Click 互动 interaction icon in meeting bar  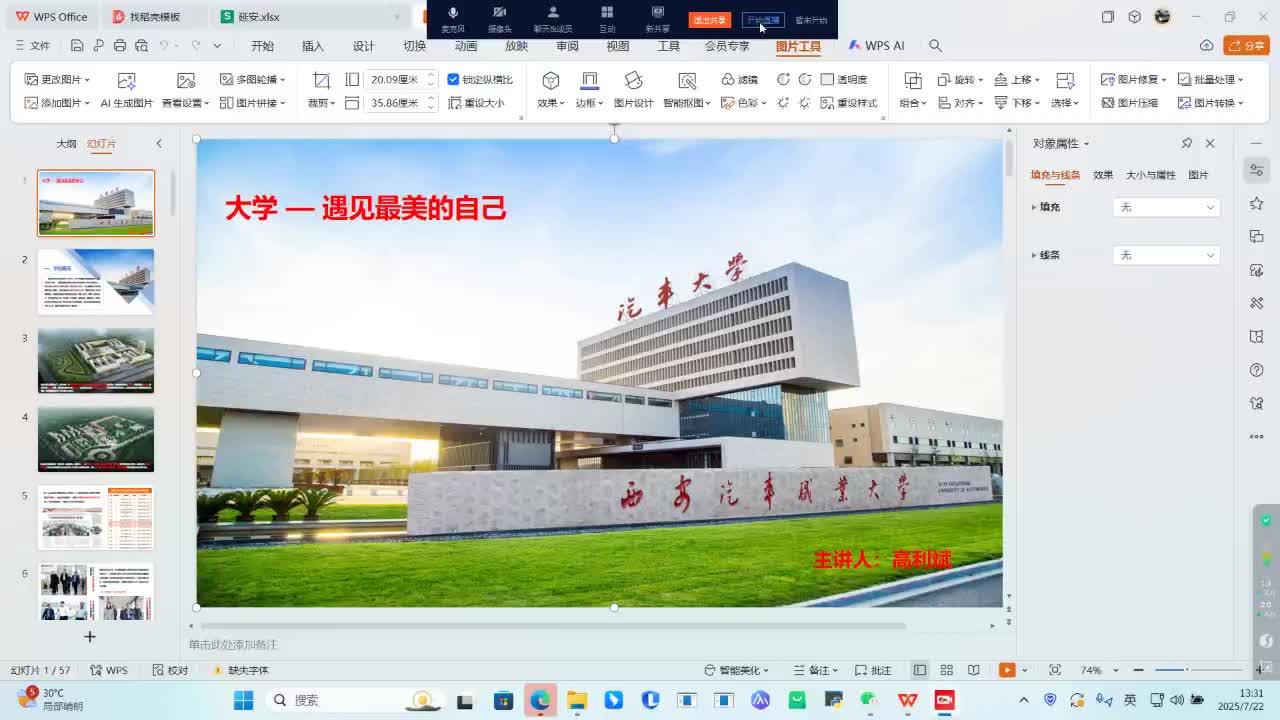pyautogui.click(x=607, y=18)
